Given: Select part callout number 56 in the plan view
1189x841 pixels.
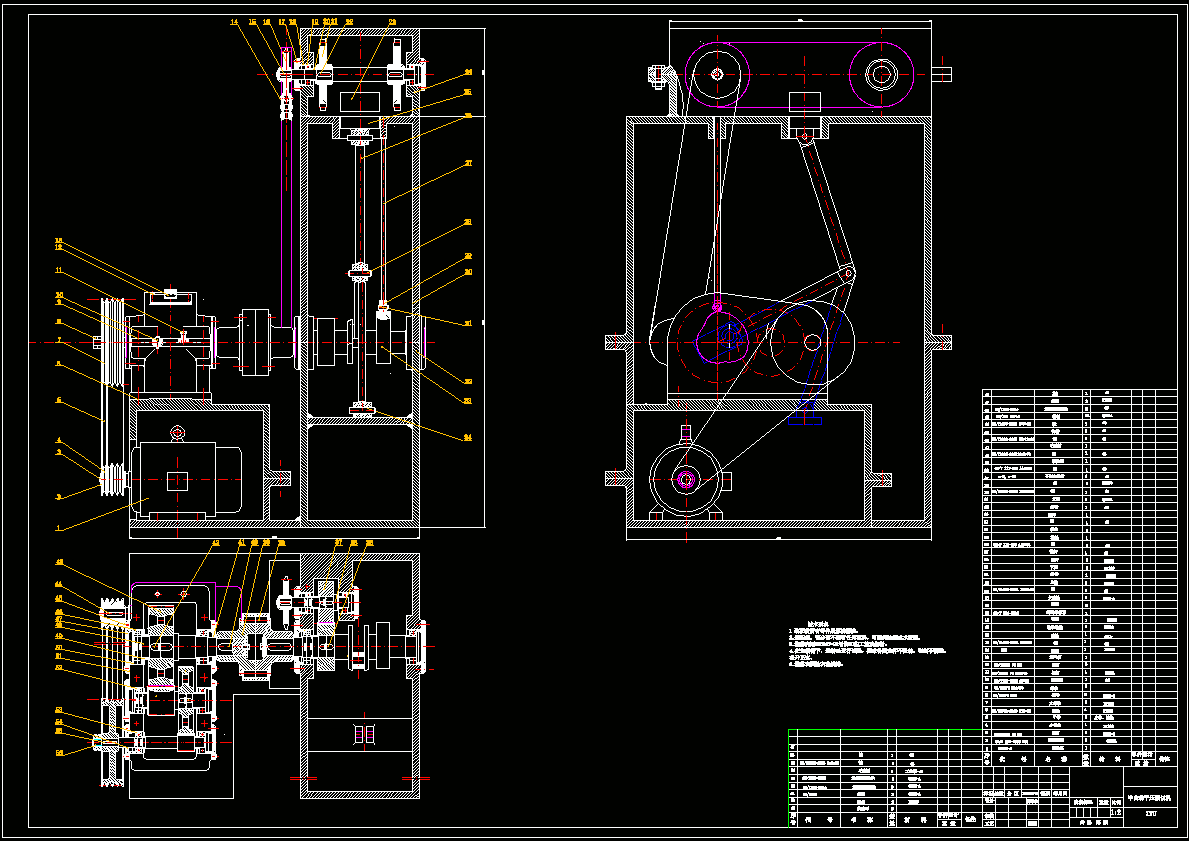Looking at the screenshot, I should coord(58,753).
